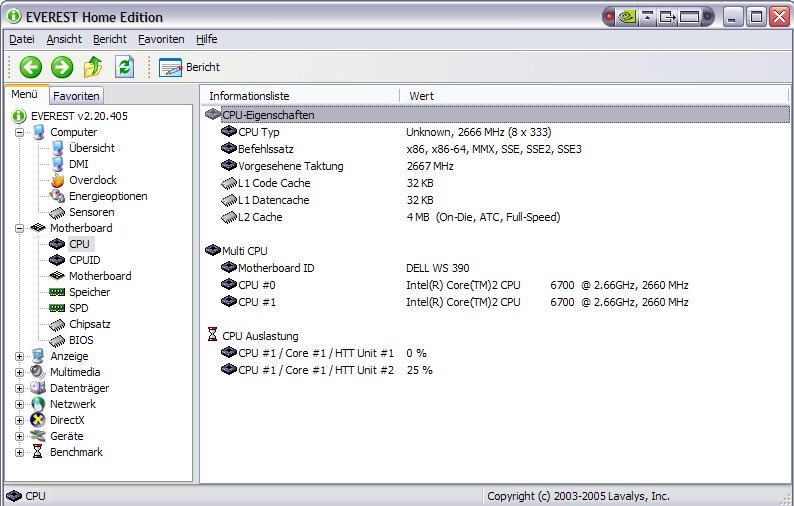Select the CPU-Eigenschaften group header
The image size is (794, 506).
(497, 115)
